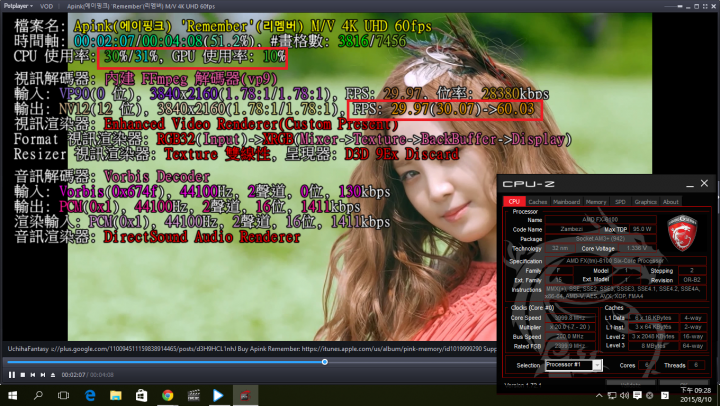Pause the video in PotPlayer
Image resolution: width=720 pixels, height=406 pixels.
pos(12,375)
